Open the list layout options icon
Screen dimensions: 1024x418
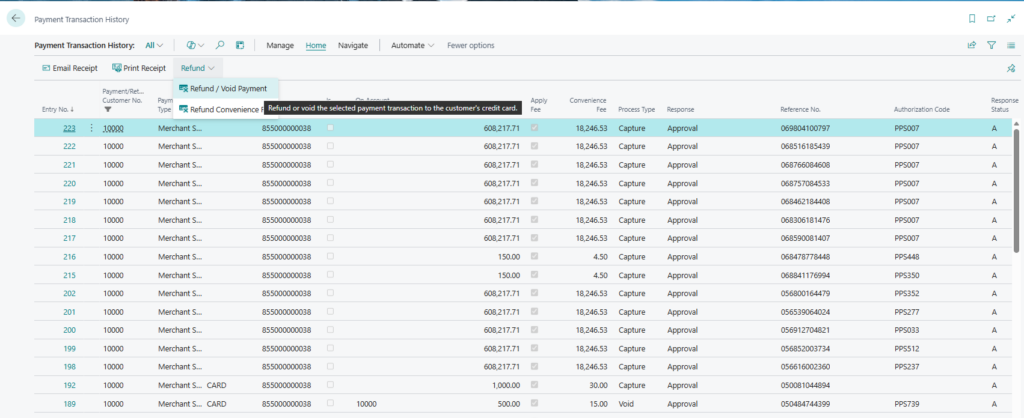[1011, 46]
